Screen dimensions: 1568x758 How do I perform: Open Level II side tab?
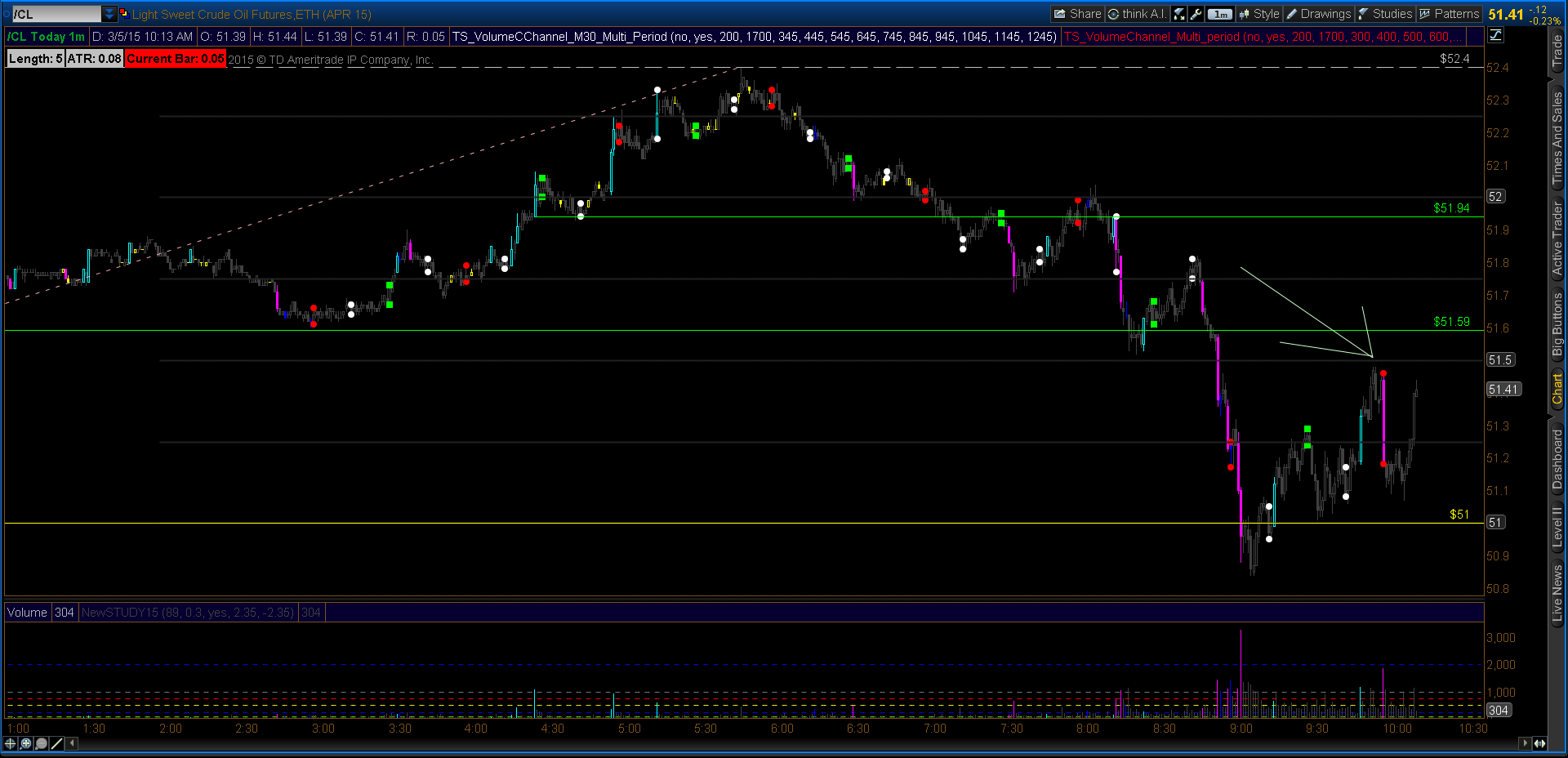(x=1557, y=527)
